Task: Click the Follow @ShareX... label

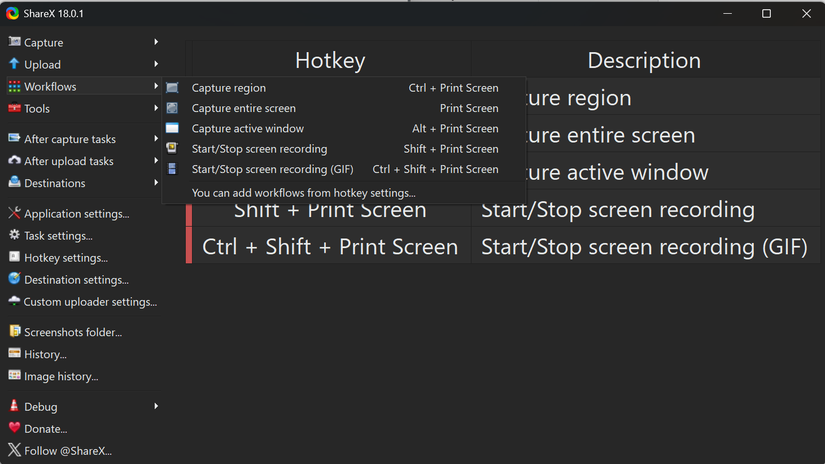Action: [68, 451]
